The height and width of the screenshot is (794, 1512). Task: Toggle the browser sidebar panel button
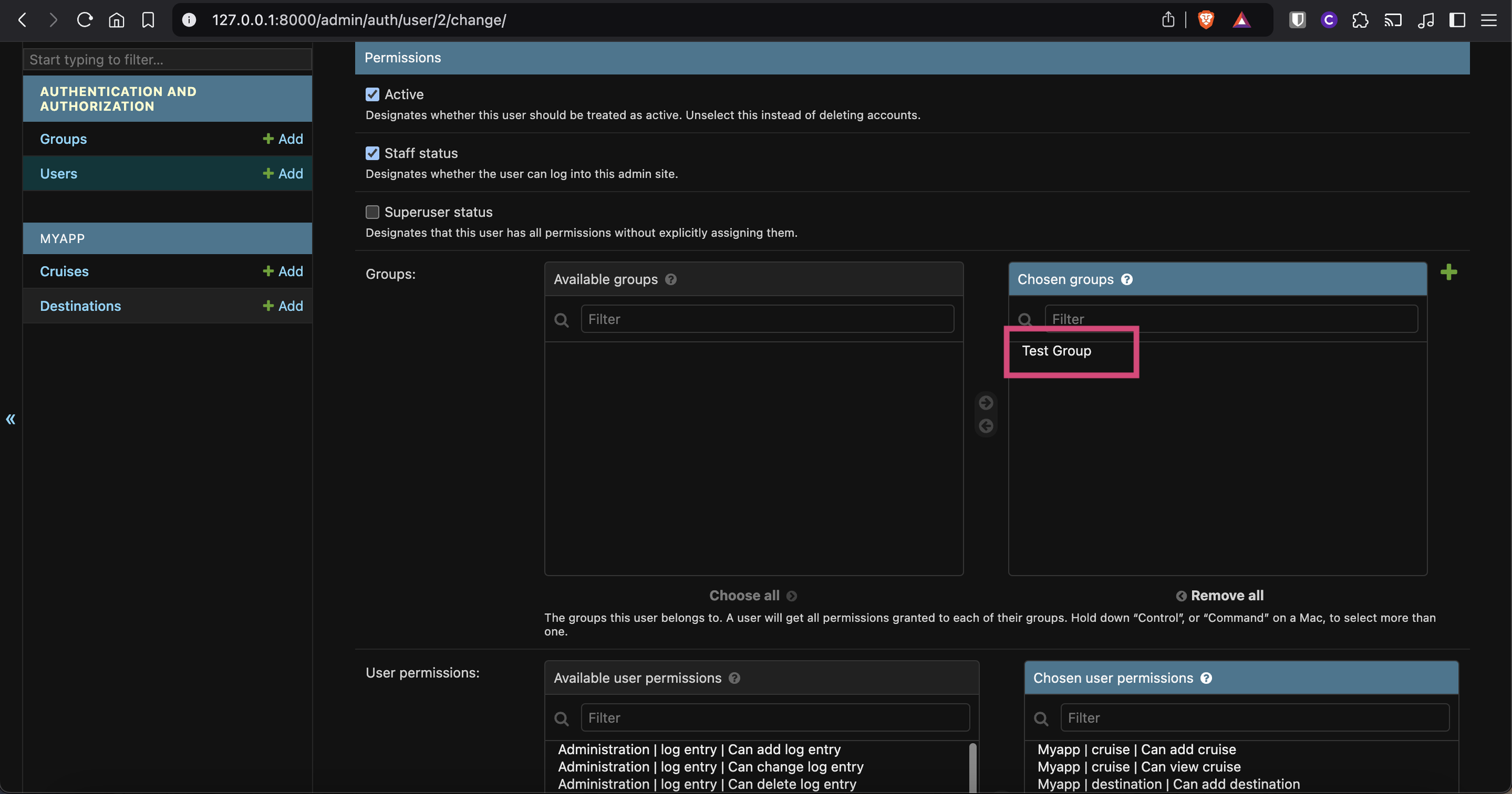[x=1457, y=20]
